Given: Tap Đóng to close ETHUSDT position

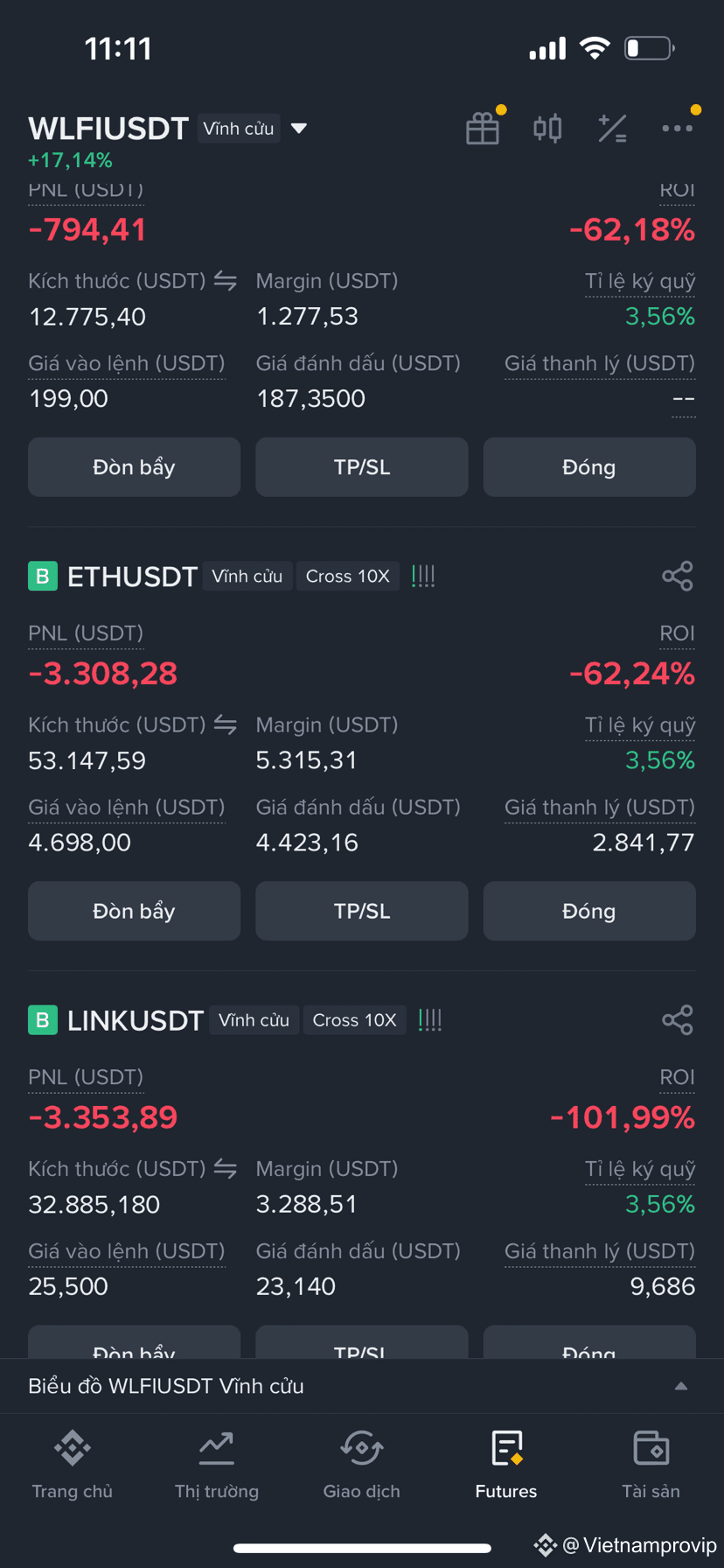Looking at the screenshot, I should coord(589,911).
